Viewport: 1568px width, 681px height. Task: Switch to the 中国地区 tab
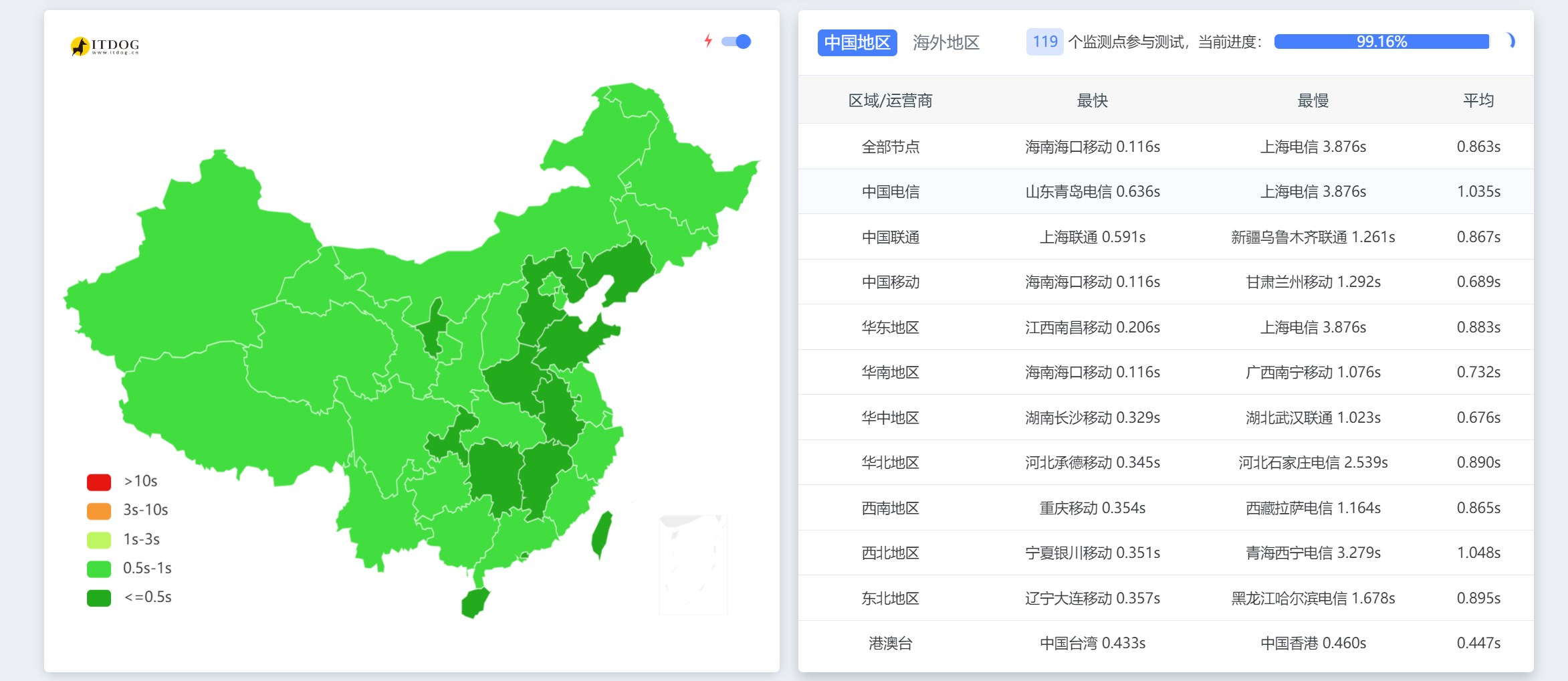(857, 42)
